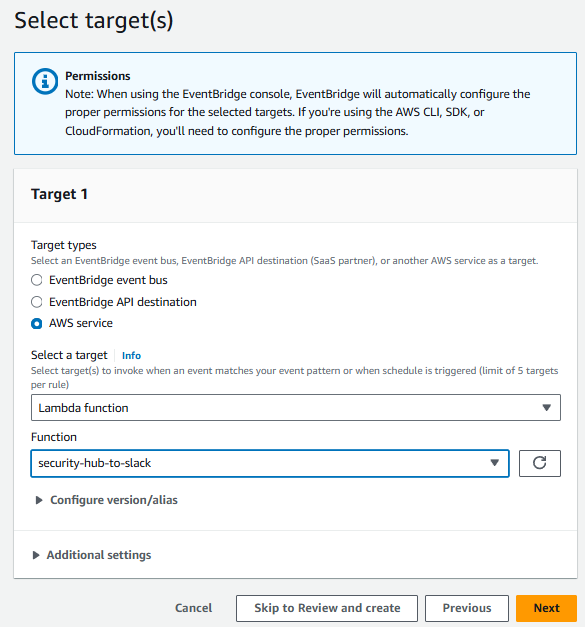Click the Target 1 section header
This screenshot has width=585, height=627.
click(x=59, y=194)
